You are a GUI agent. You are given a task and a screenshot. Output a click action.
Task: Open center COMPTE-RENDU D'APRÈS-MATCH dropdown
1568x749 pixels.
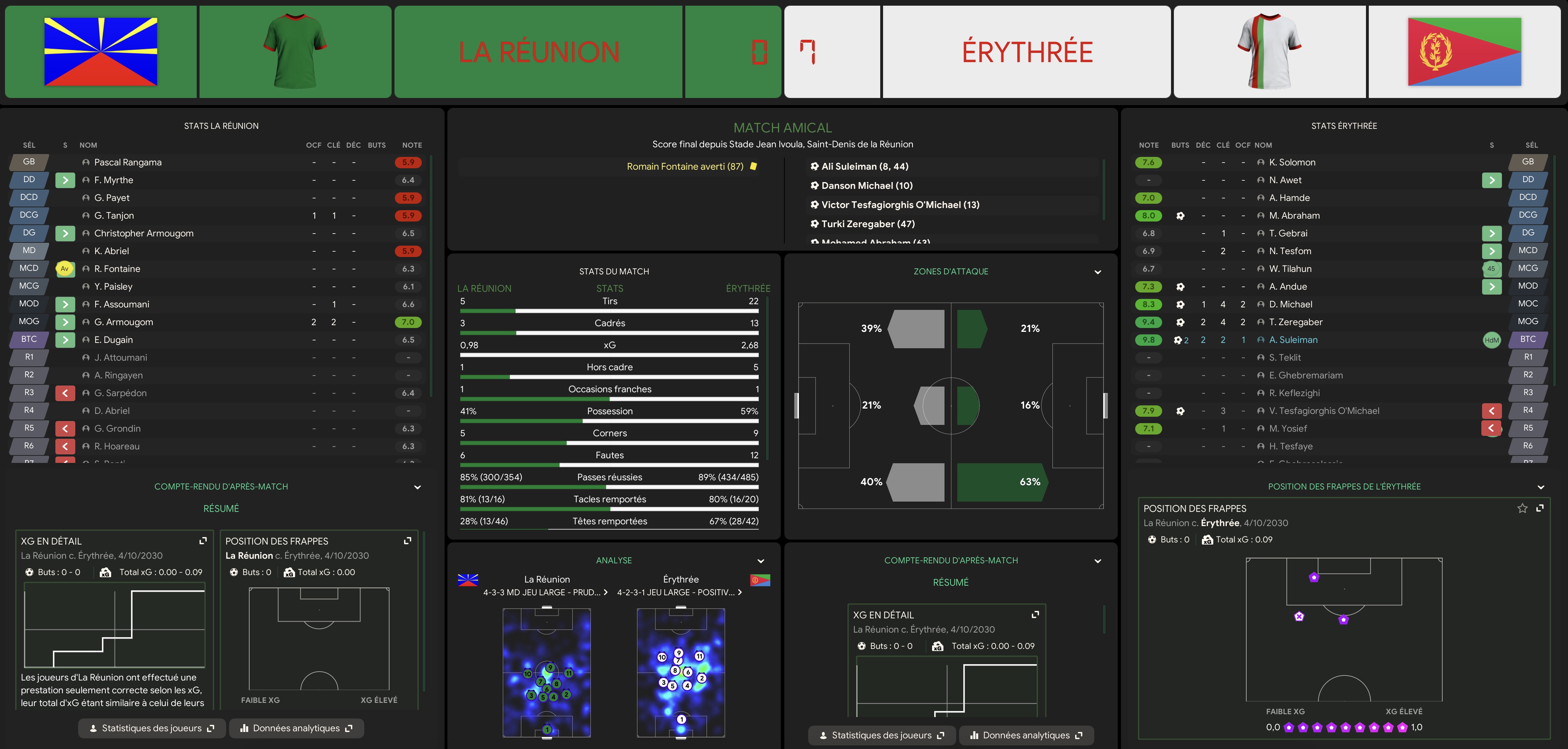(x=1098, y=561)
